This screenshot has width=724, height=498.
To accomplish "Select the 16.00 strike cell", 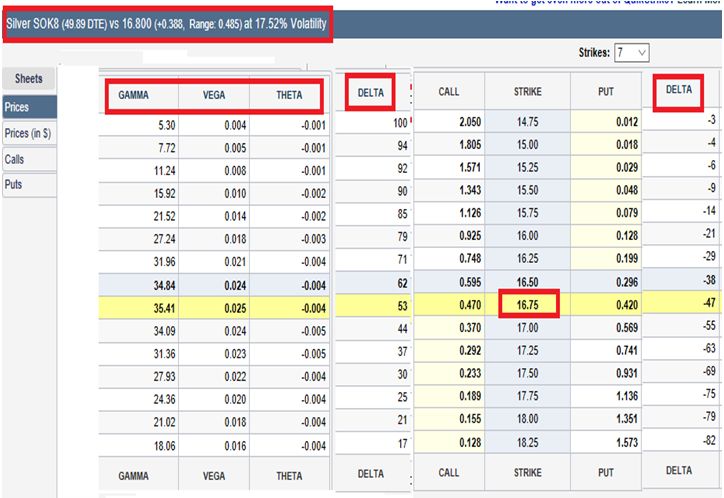I will [x=528, y=236].
